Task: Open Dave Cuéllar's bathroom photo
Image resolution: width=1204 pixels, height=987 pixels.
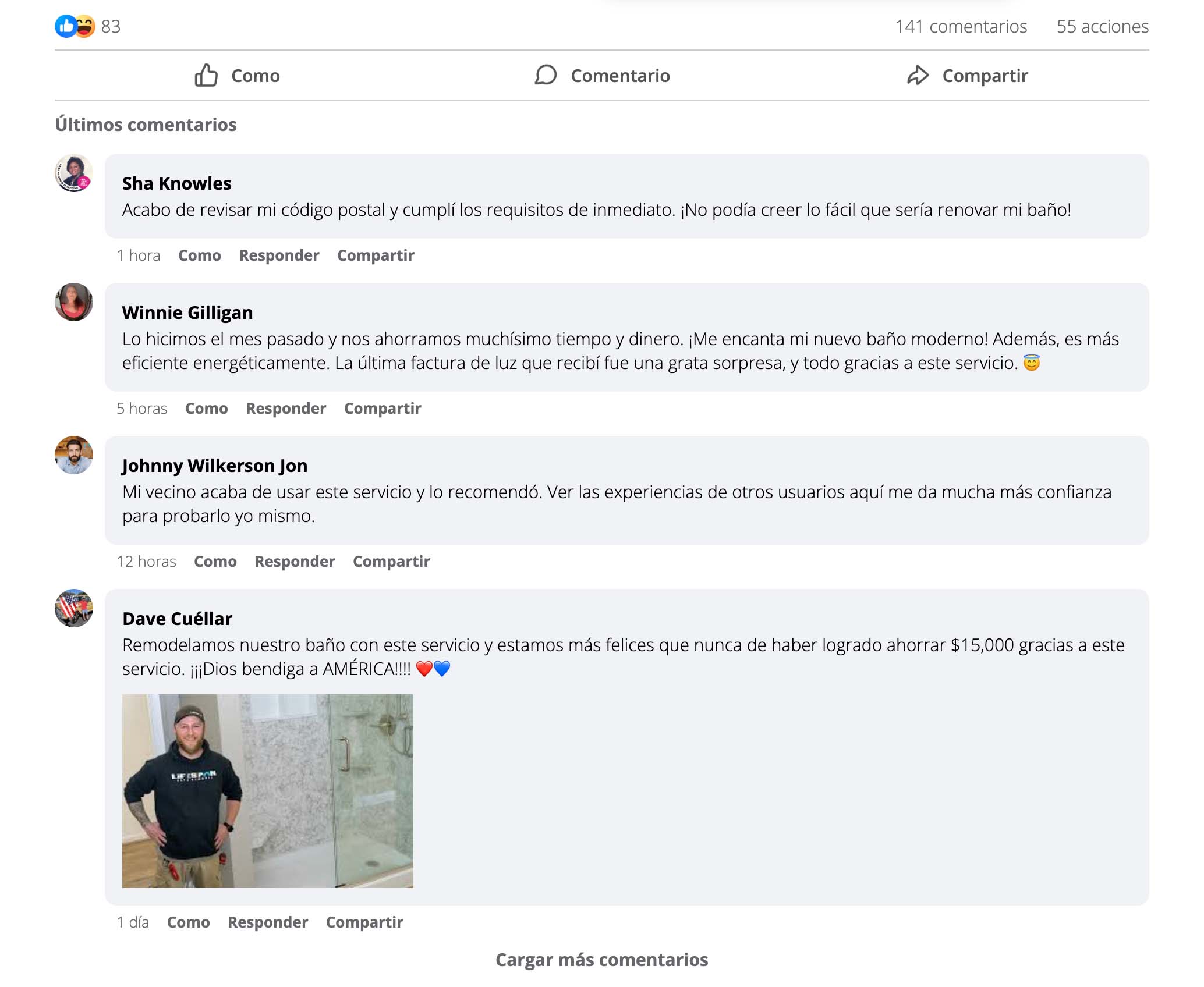Action: coord(267,791)
